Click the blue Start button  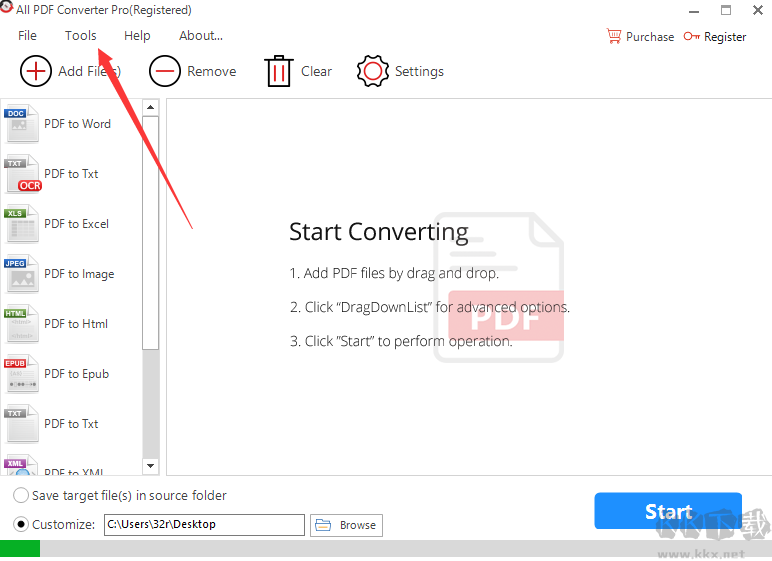tap(668, 511)
